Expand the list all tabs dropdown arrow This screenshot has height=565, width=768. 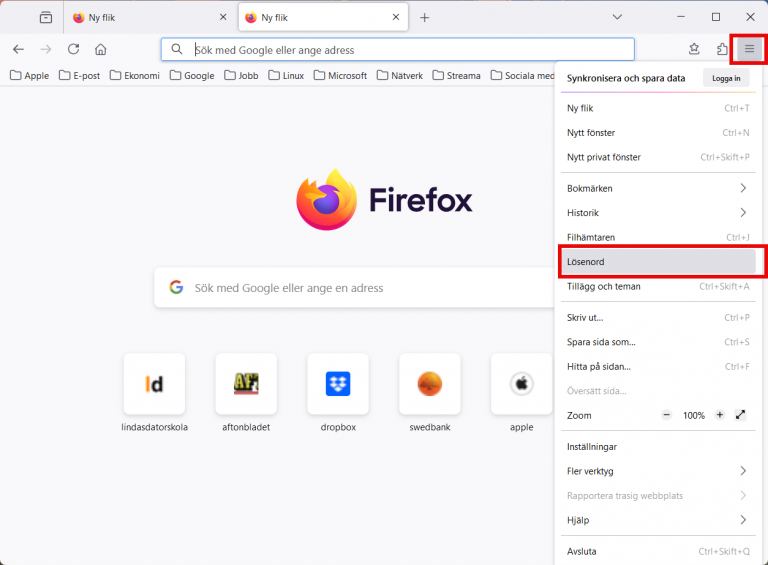click(x=617, y=17)
